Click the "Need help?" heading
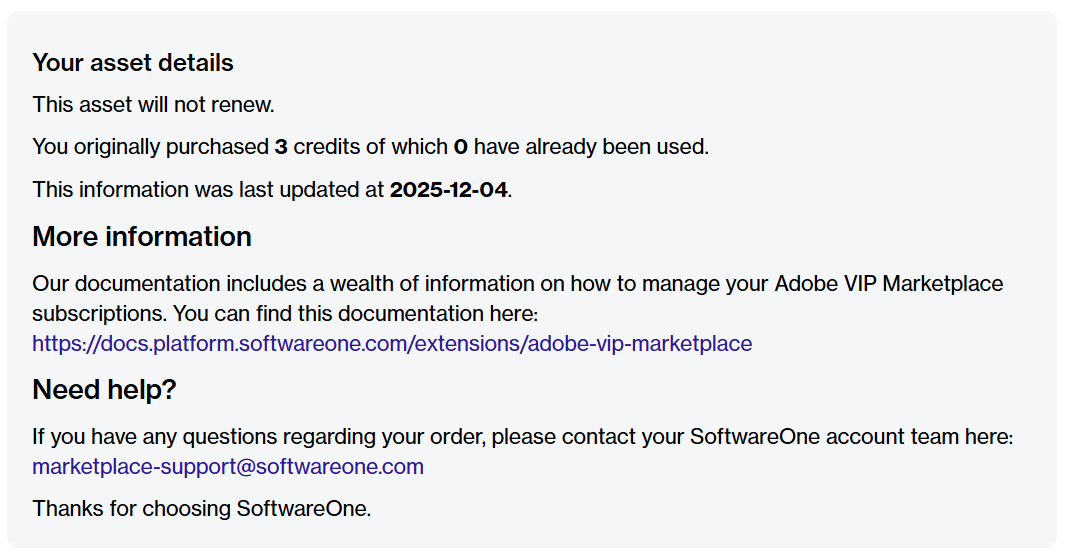Screen dimensions: 1066x556 pos(104,390)
